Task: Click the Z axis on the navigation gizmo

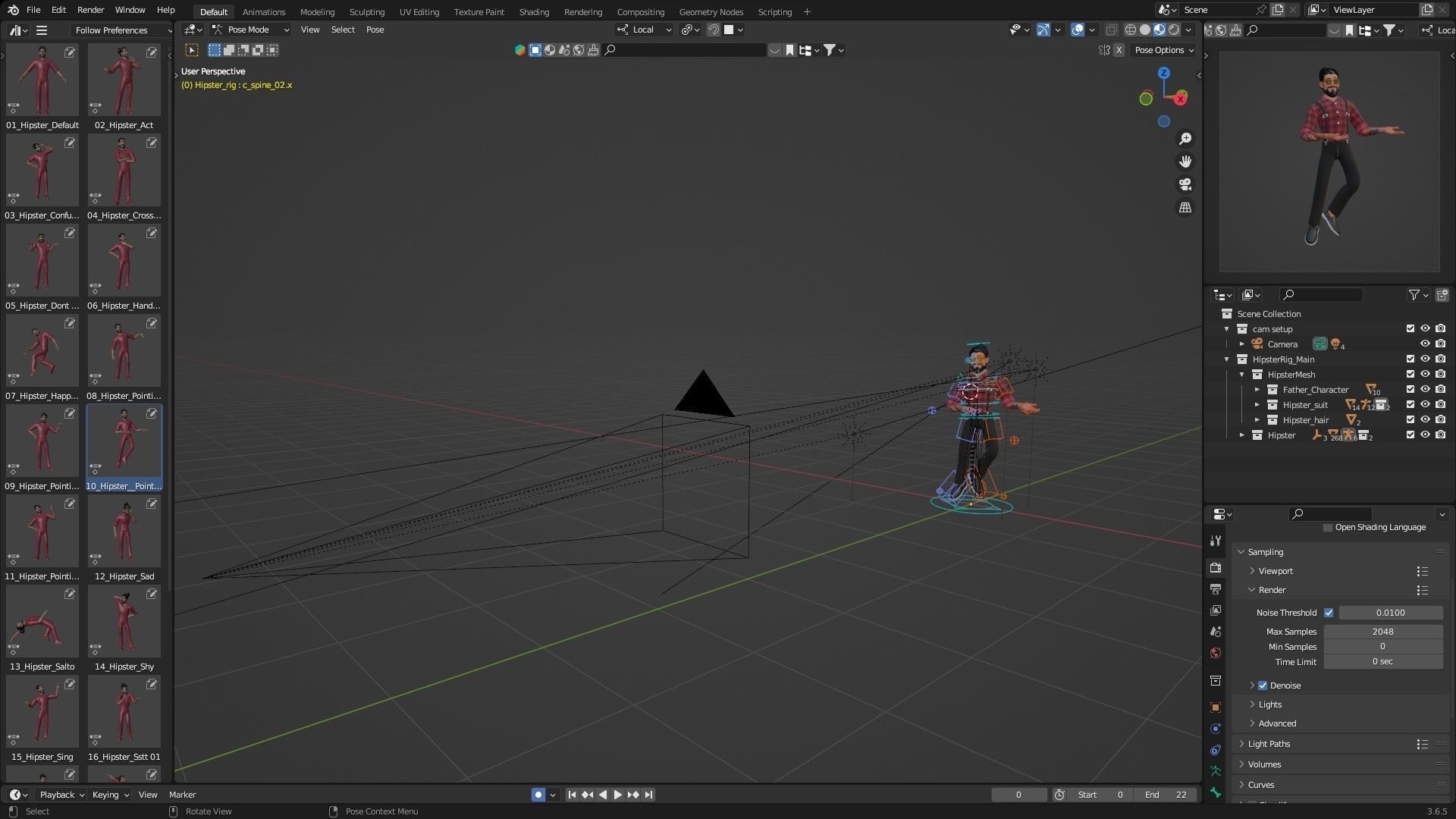Action: [x=1163, y=73]
